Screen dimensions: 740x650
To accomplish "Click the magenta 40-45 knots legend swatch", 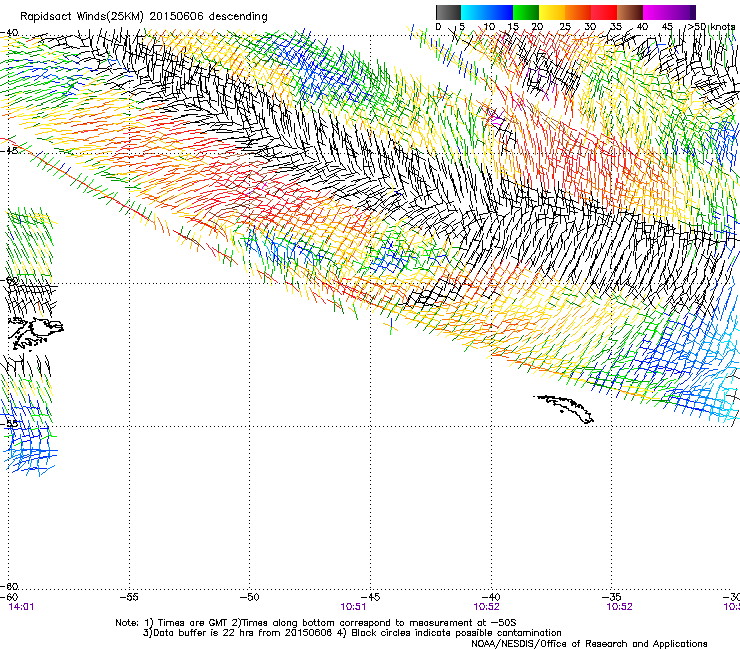I will tap(656, 12).
